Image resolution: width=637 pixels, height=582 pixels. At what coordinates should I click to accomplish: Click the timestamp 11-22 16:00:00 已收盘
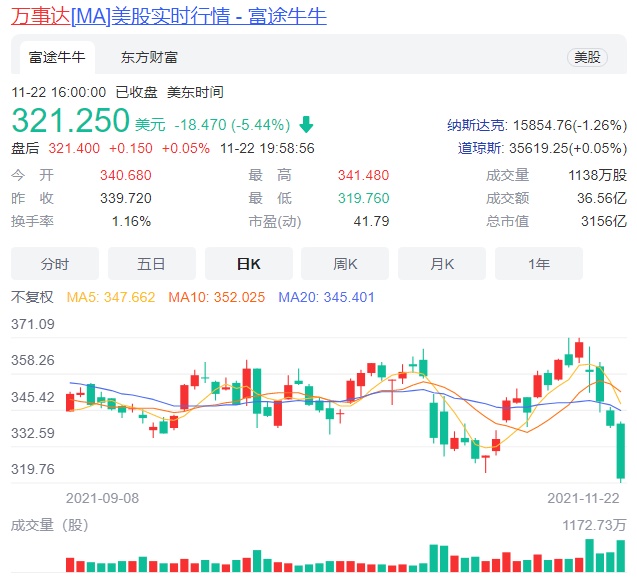coord(84,92)
